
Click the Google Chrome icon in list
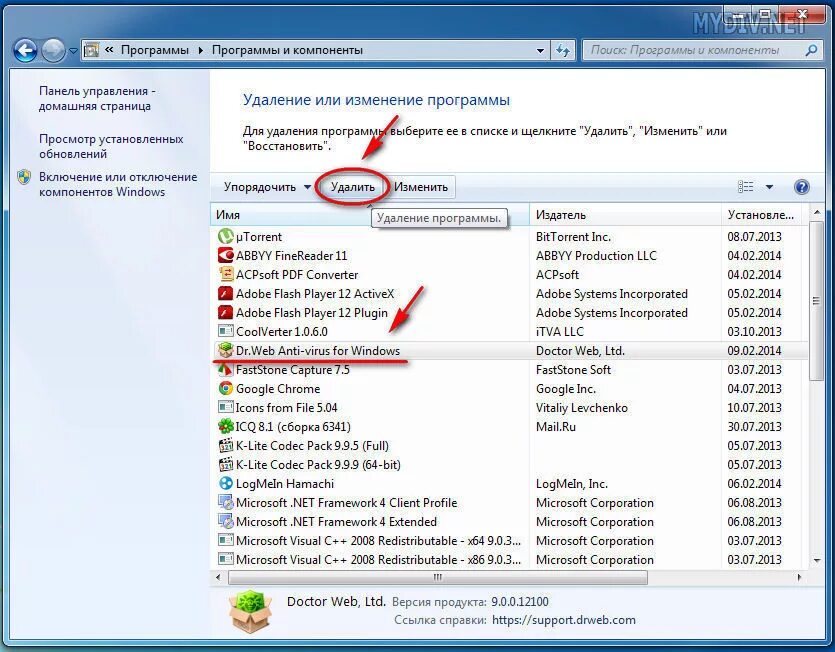tap(226, 388)
